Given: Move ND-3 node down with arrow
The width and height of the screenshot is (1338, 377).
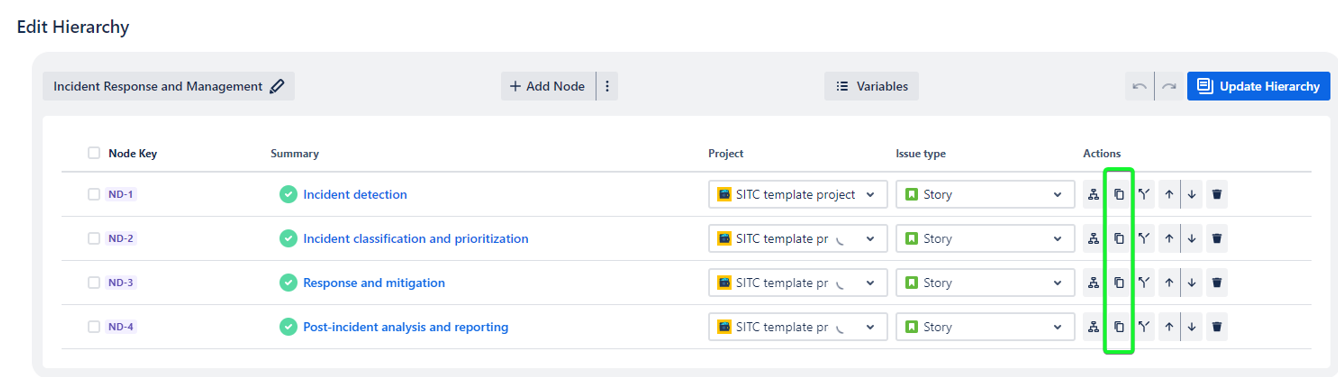Looking at the screenshot, I should click(x=1192, y=283).
